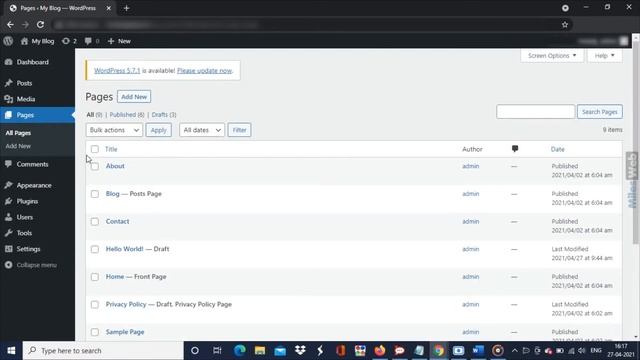Open Appearance in sidebar
Screen dimensions: 640x360
[34, 185]
